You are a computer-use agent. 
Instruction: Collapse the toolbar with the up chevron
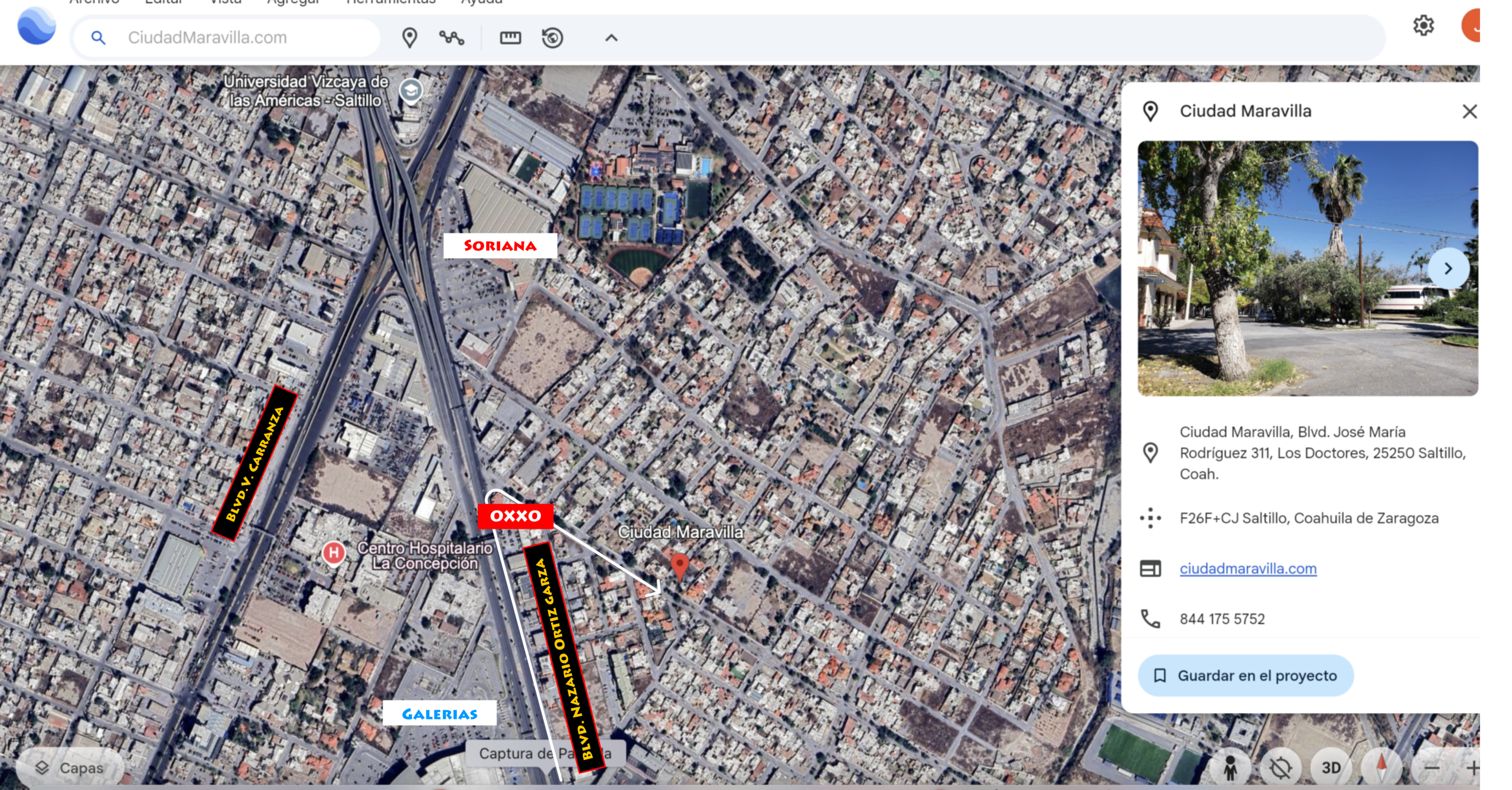[611, 38]
